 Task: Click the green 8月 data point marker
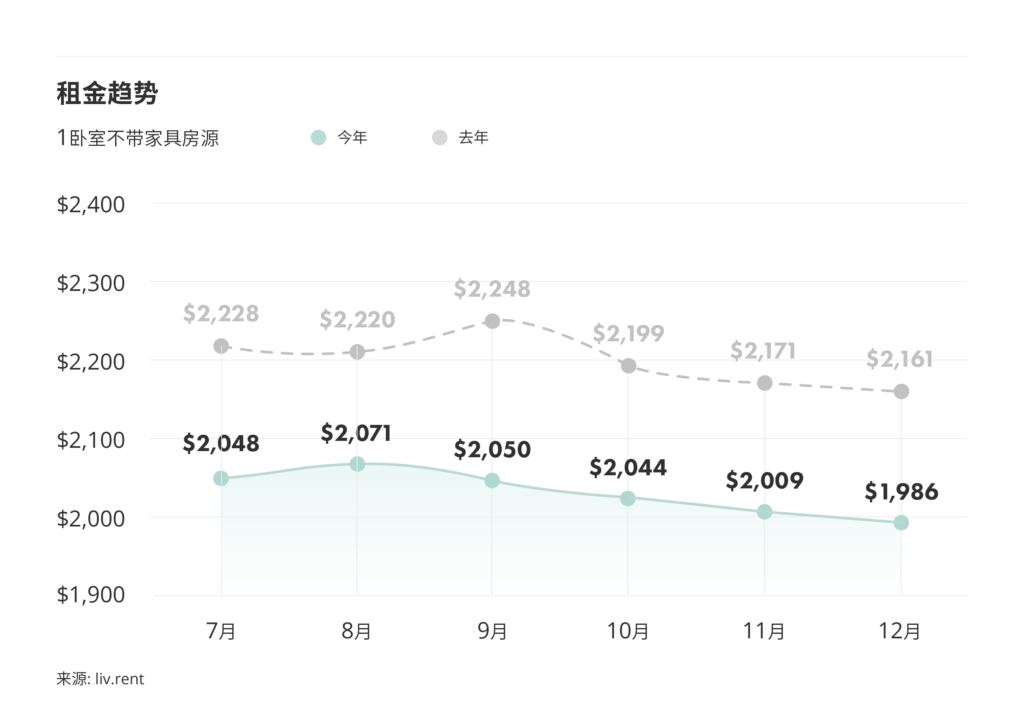coord(357,464)
